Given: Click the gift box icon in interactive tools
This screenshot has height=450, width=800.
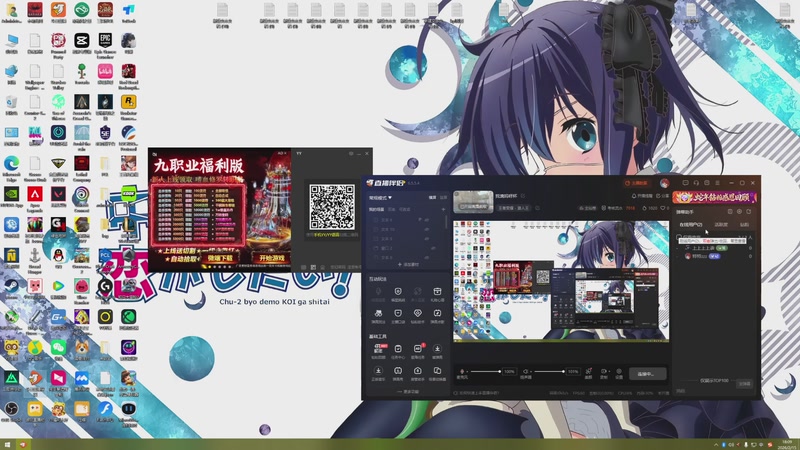Looking at the screenshot, I should coord(437,291).
